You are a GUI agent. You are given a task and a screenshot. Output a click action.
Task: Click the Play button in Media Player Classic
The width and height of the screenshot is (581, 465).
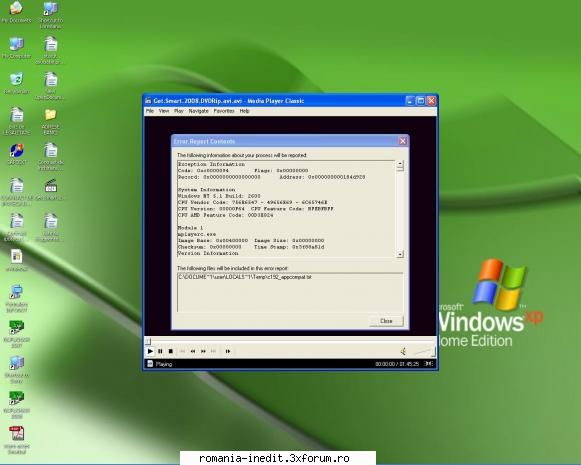(150, 351)
